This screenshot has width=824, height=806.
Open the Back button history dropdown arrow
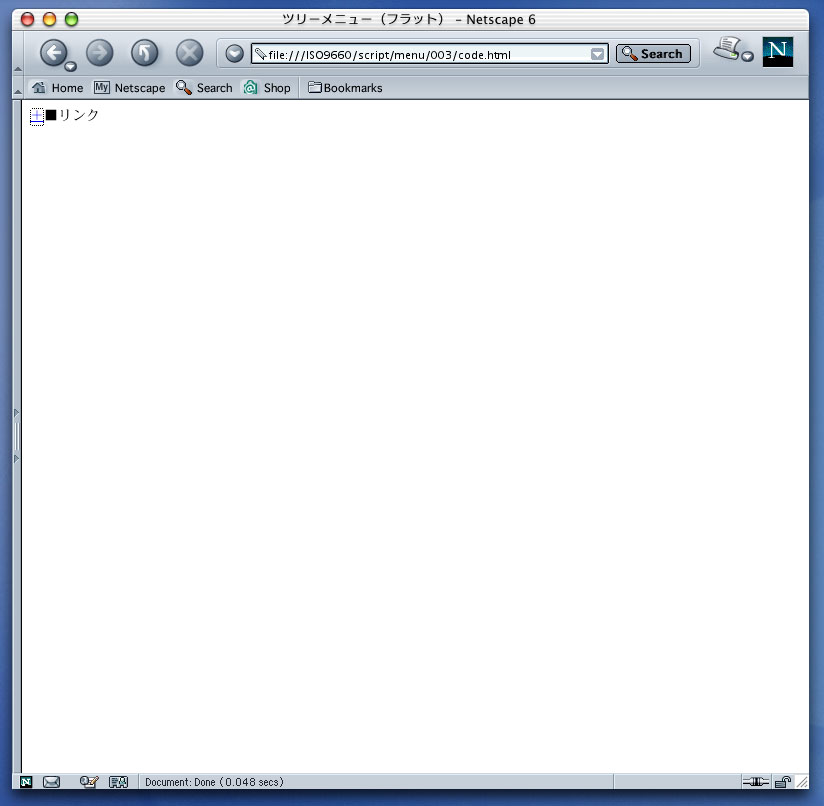(x=70, y=67)
